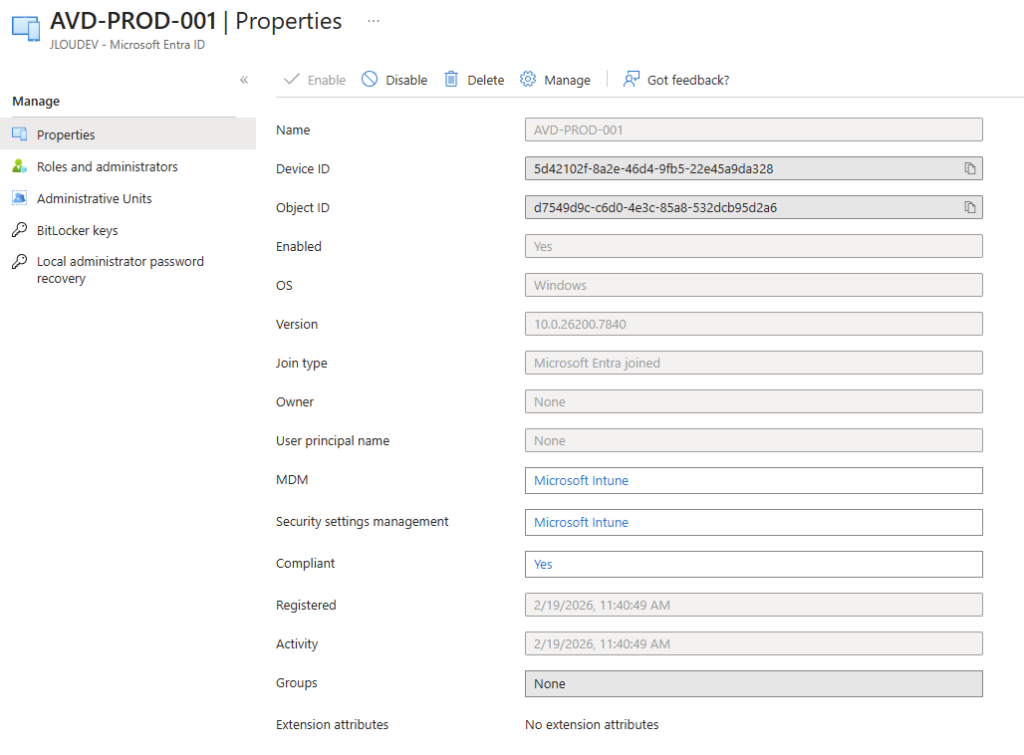1024x755 pixels.
Task: Click the Manage gear icon
Action: pyautogui.click(x=528, y=80)
